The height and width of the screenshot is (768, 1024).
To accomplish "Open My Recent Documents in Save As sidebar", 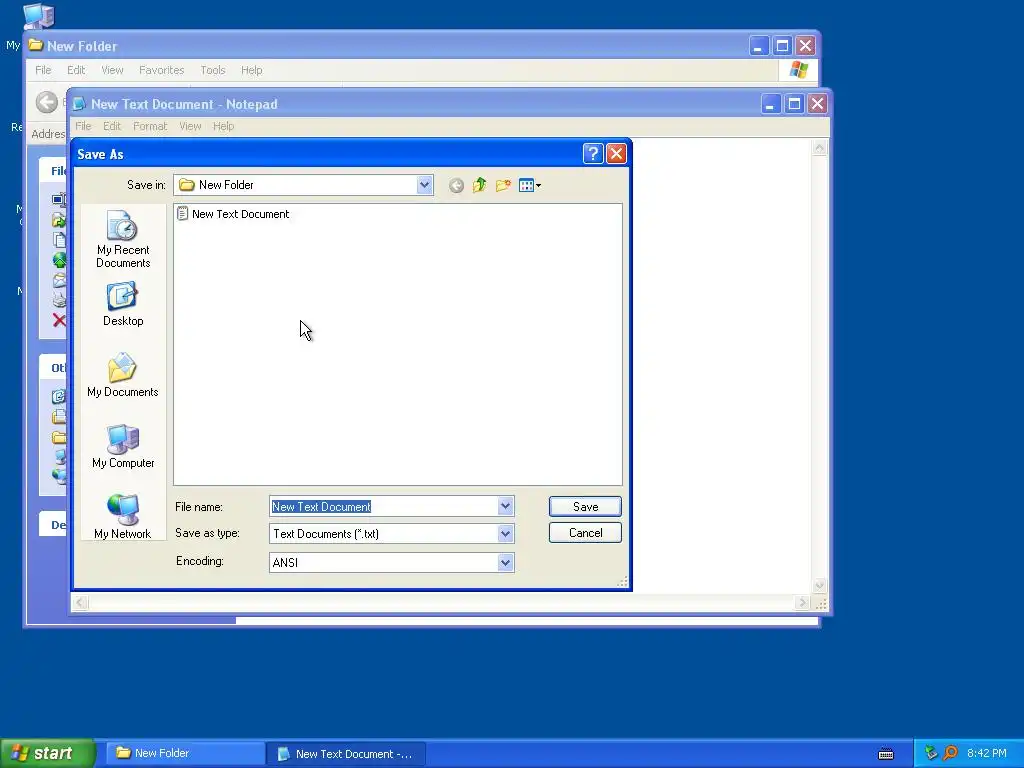I will (x=123, y=239).
